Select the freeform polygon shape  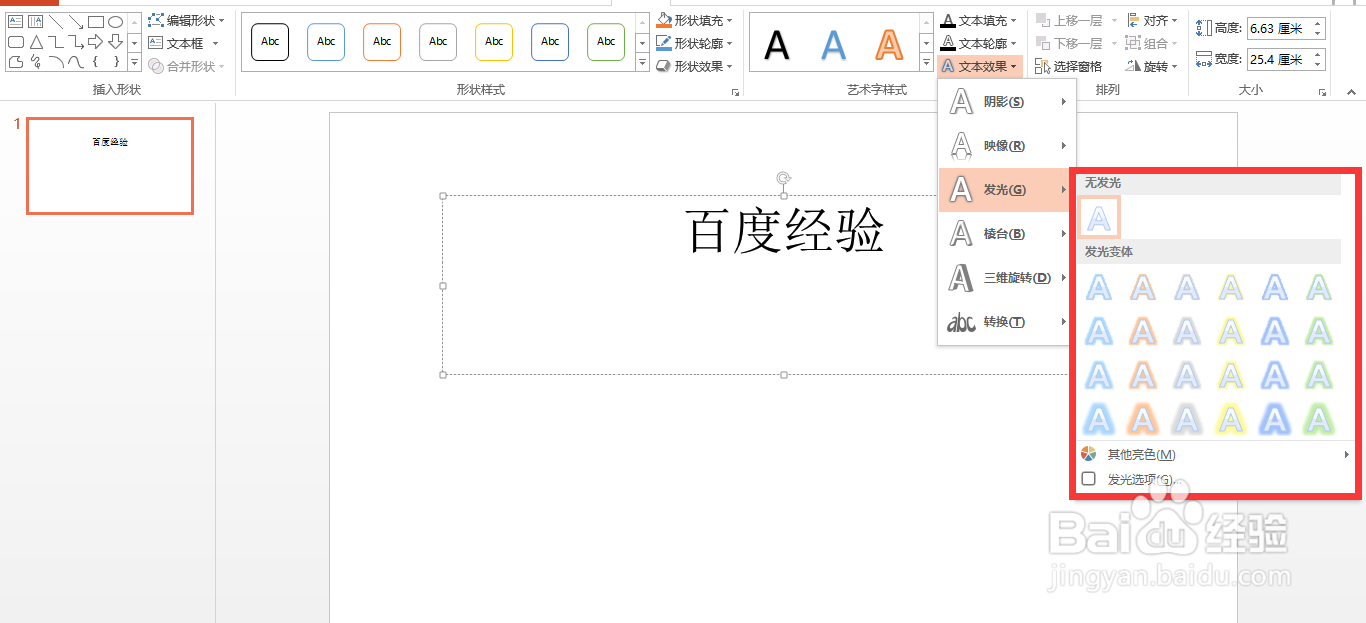[x=16, y=62]
